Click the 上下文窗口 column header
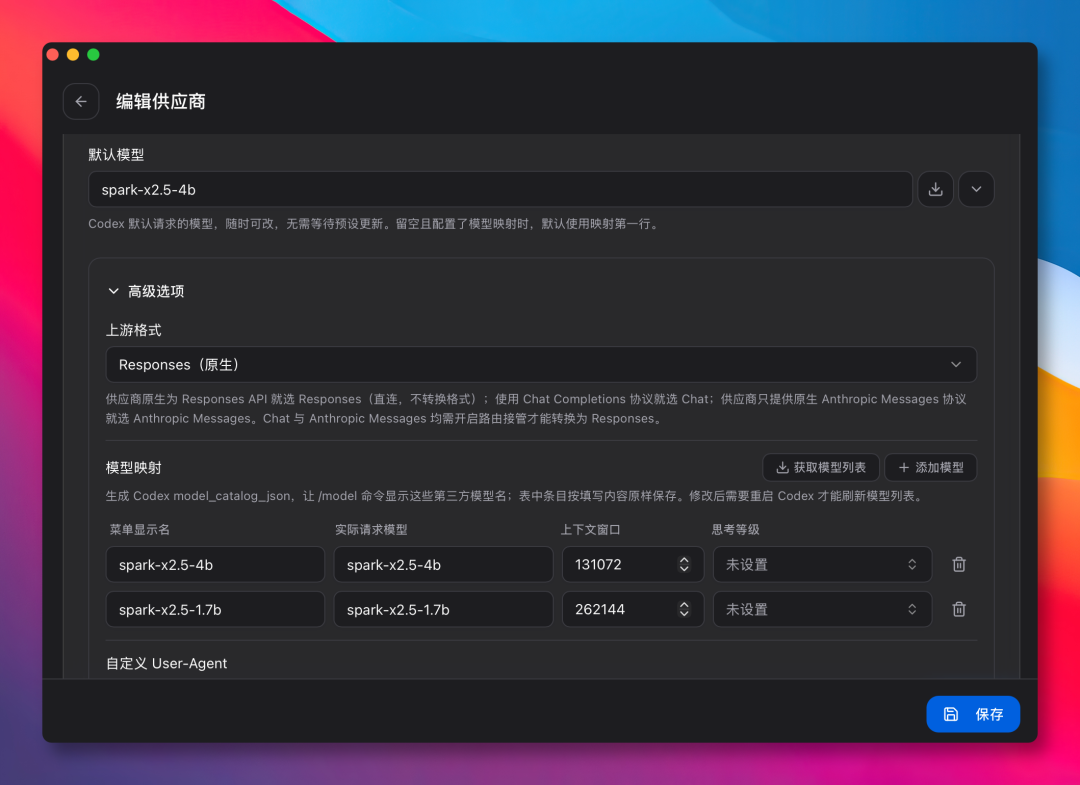The height and width of the screenshot is (785, 1080). (x=590, y=530)
